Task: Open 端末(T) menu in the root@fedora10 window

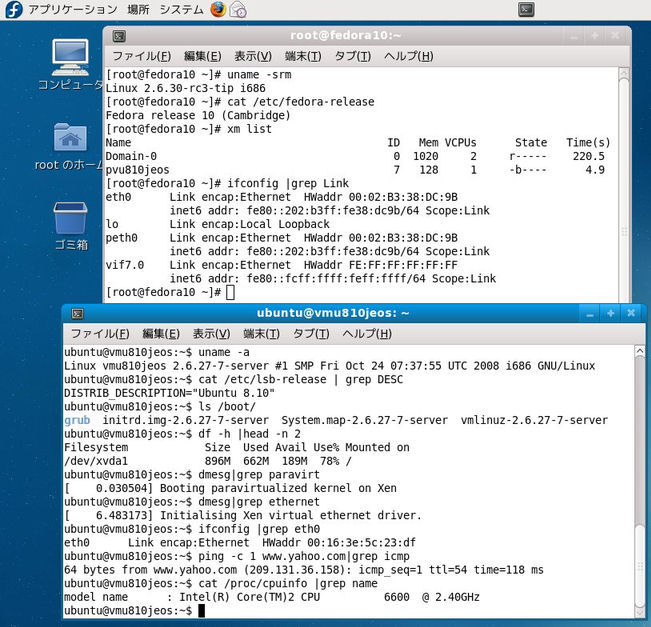Action: 303,56
